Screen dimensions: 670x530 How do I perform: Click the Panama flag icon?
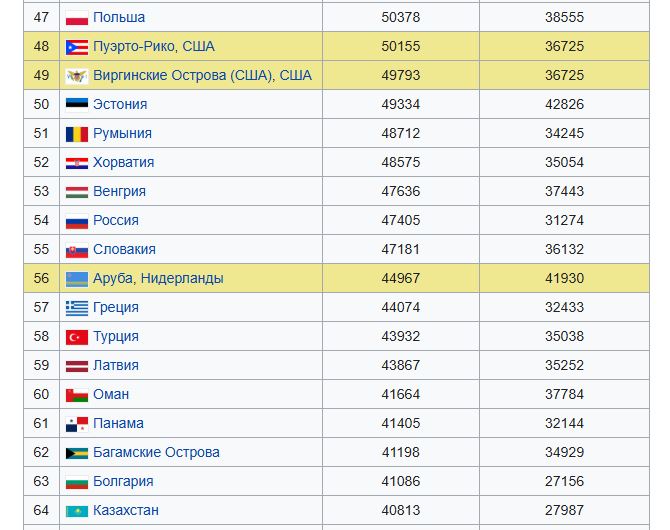pos(77,424)
